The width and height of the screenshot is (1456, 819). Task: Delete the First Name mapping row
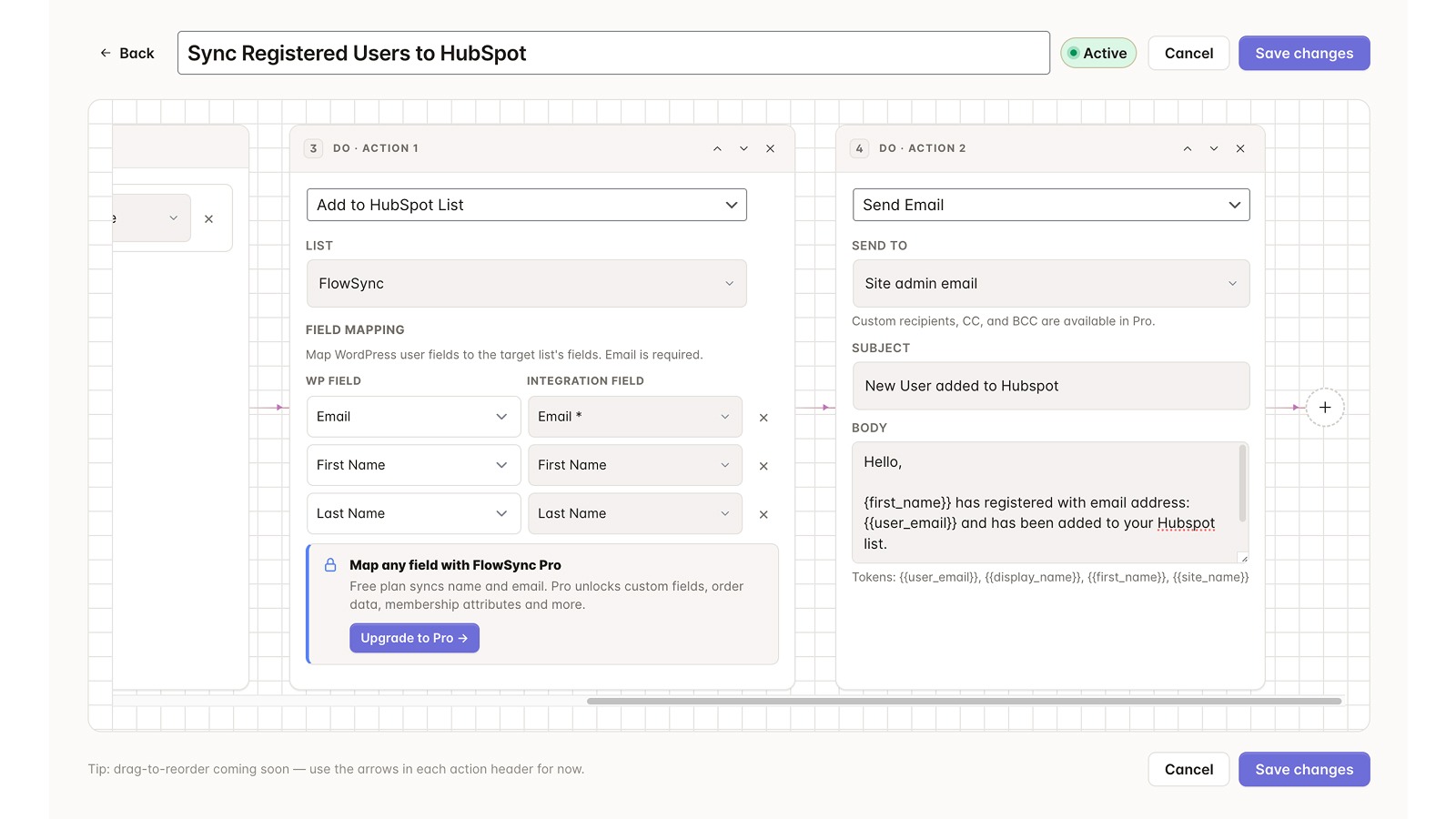(x=763, y=466)
